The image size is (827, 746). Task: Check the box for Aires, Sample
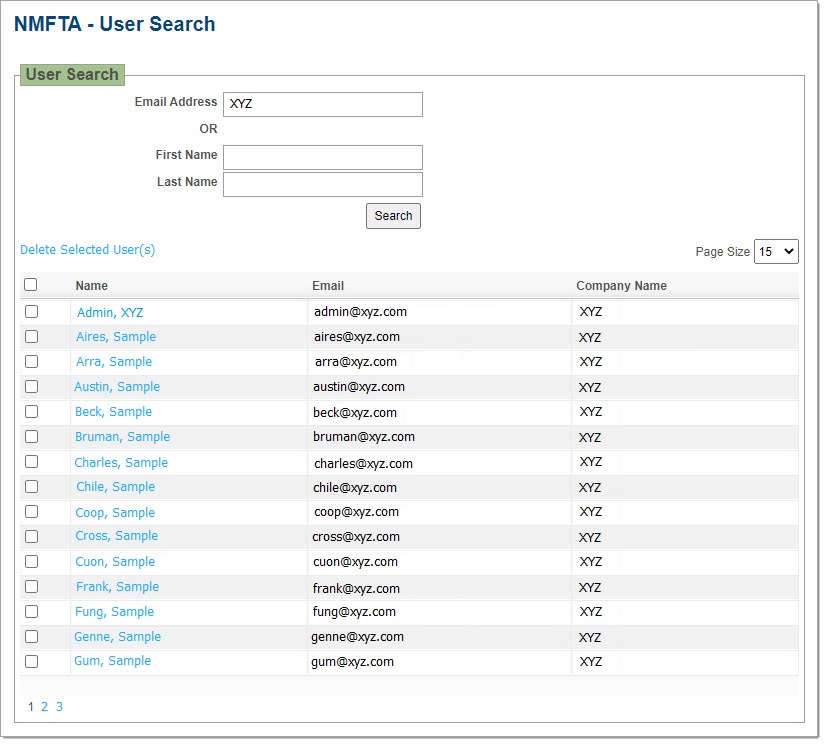point(32,337)
